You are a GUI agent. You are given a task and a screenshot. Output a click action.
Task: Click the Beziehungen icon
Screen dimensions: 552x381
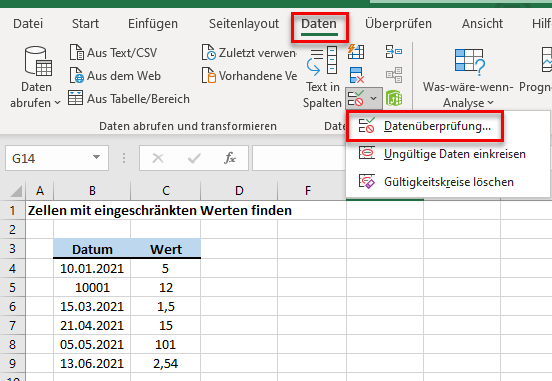click(394, 75)
